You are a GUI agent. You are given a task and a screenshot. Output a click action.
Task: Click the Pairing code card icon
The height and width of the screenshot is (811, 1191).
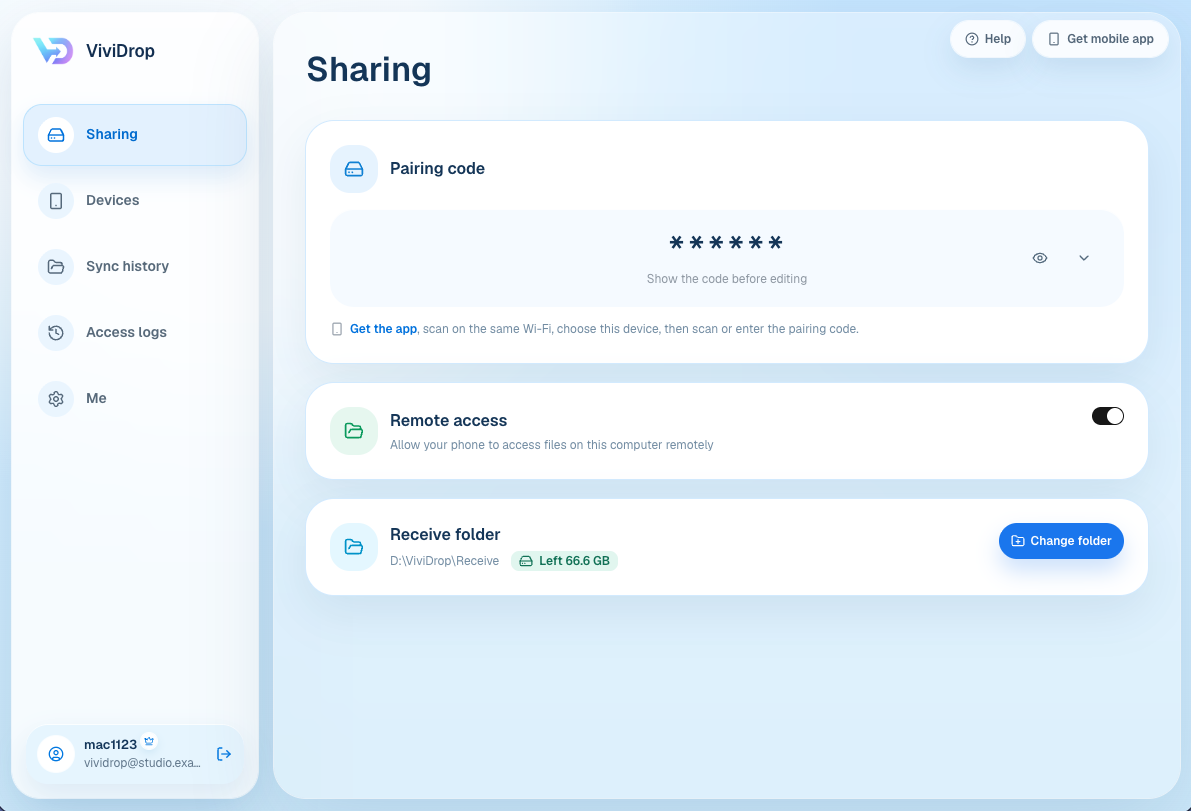(x=354, y=169)
